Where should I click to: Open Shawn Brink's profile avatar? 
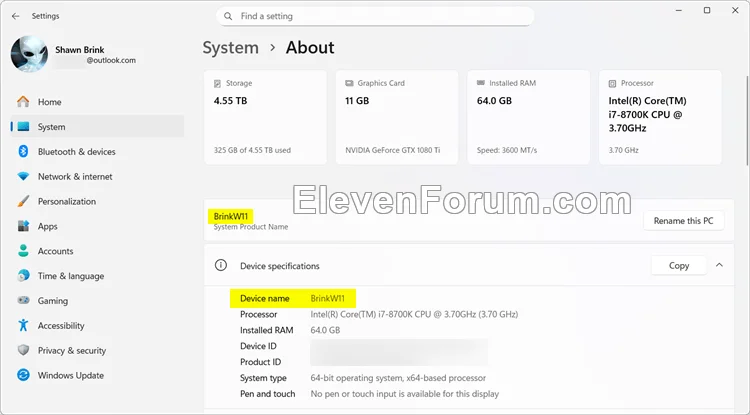[29, 54]
